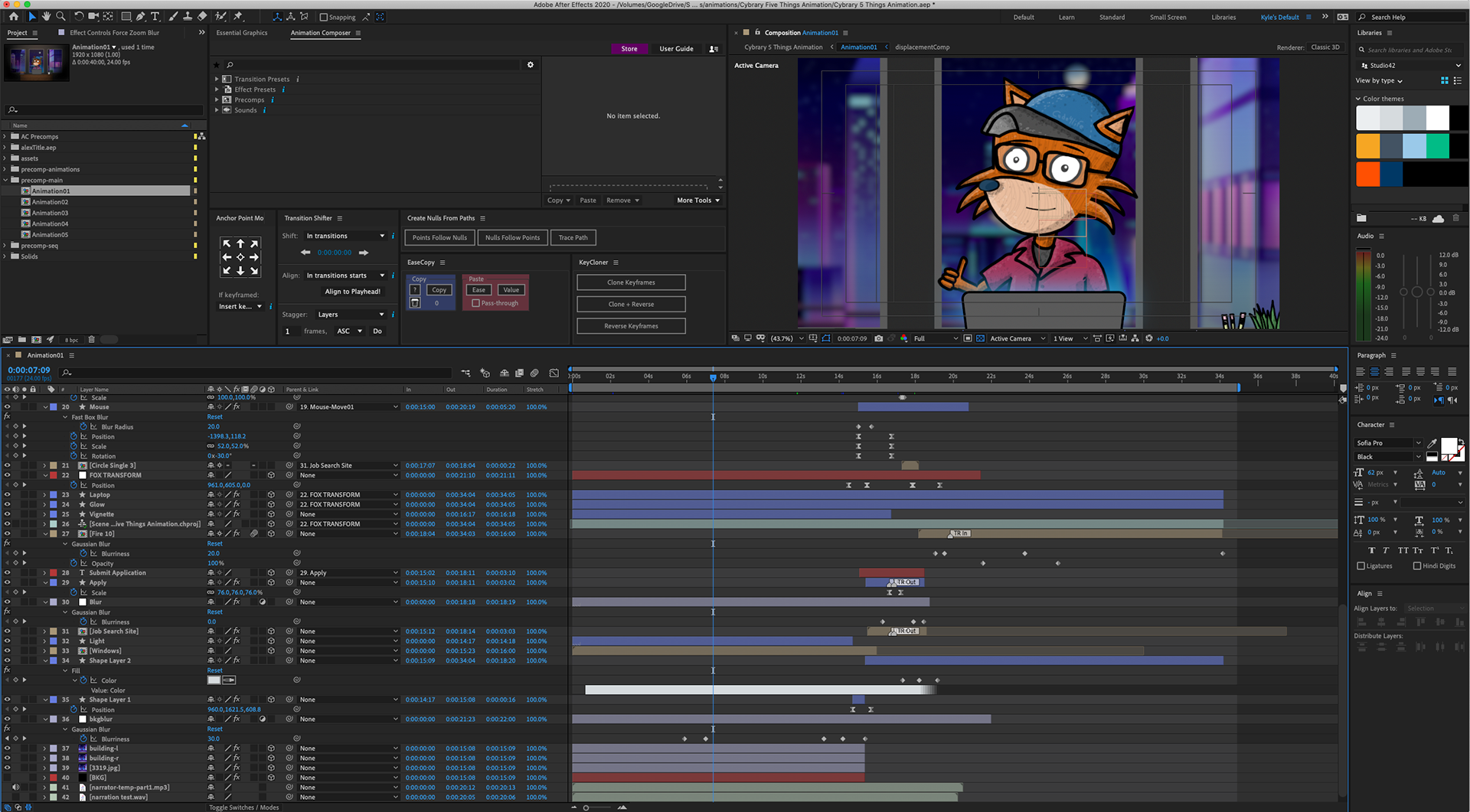The image size is (1470, 812).
Task: Toggle Pass-through checkbox in EaseCopy
Action: pyautogui.click(x=475, y=303)
